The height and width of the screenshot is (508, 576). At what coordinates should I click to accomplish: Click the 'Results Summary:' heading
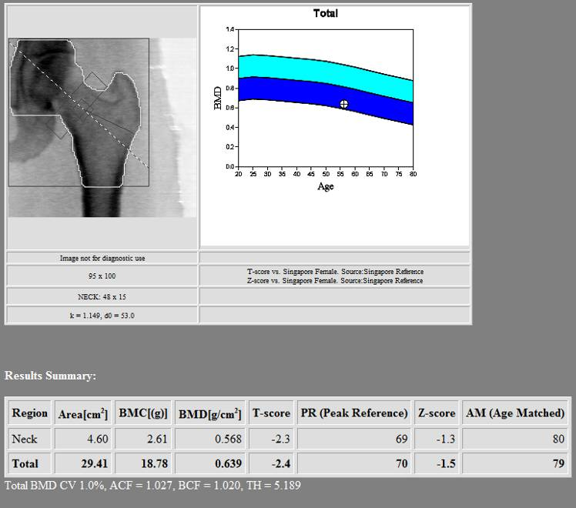point(50,376)
